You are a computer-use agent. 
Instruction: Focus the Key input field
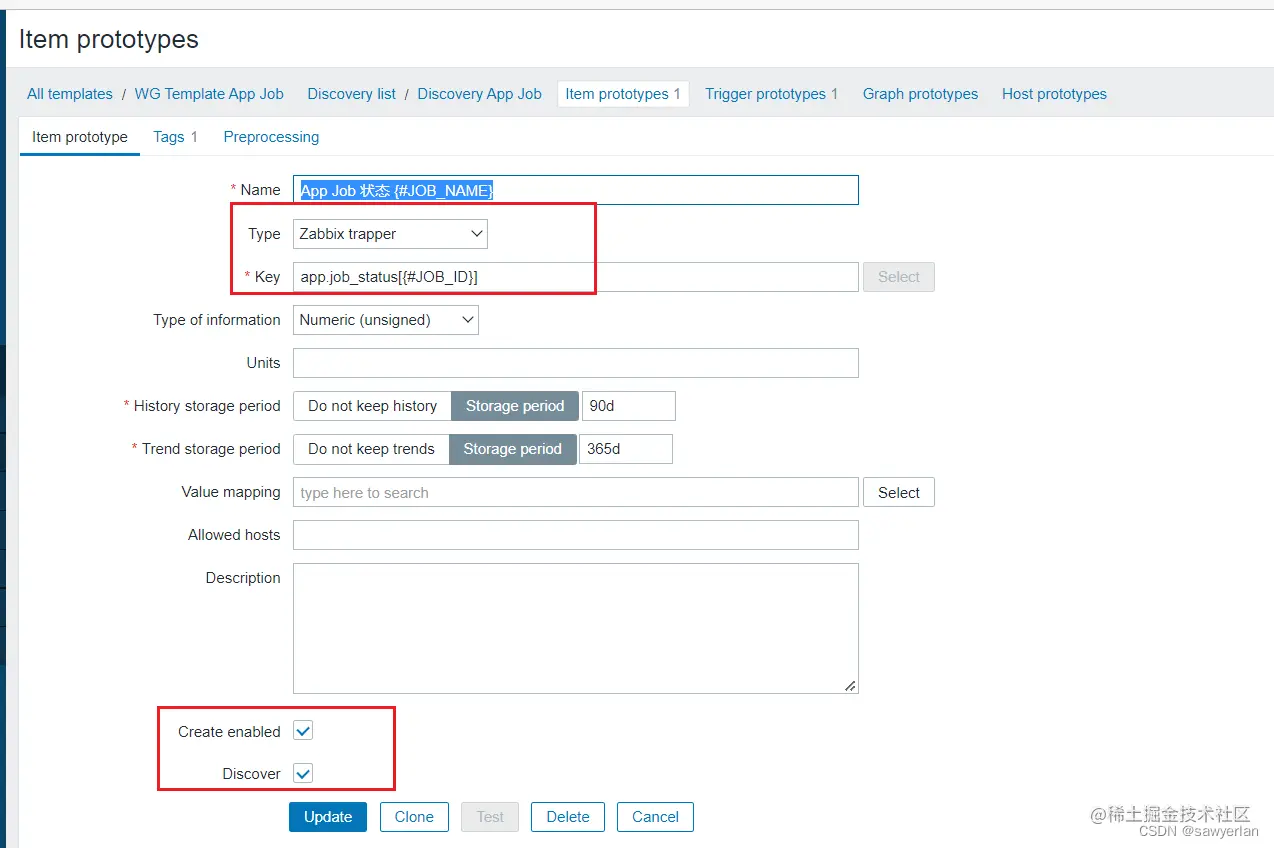click(x=576, y=277)
